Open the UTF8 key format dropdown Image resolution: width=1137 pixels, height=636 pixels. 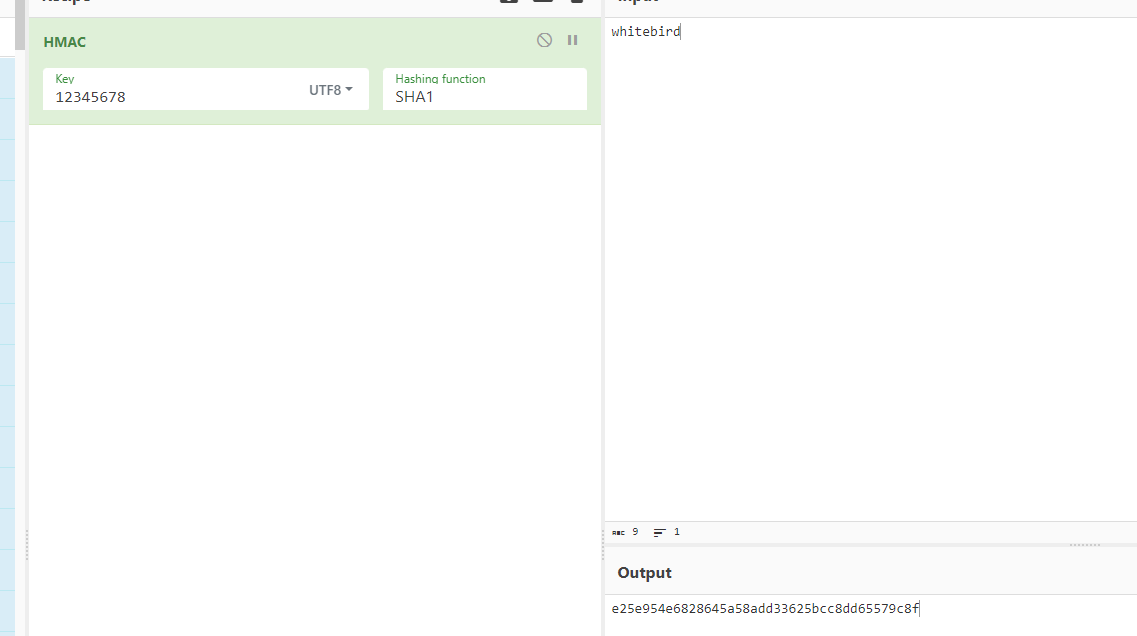click(x=331, y=90)
